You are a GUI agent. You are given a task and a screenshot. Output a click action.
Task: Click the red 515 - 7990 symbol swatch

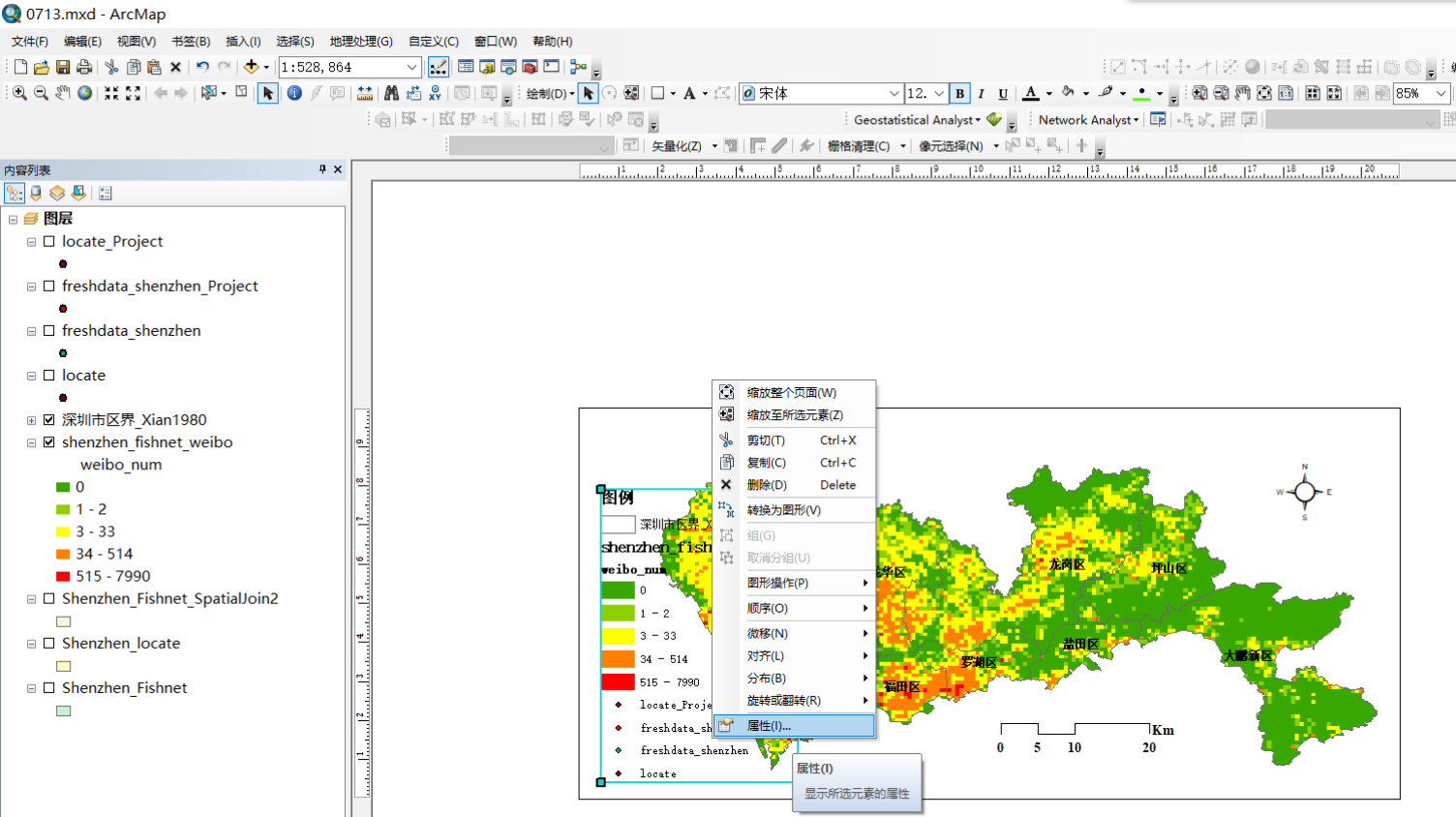point(63,576)
